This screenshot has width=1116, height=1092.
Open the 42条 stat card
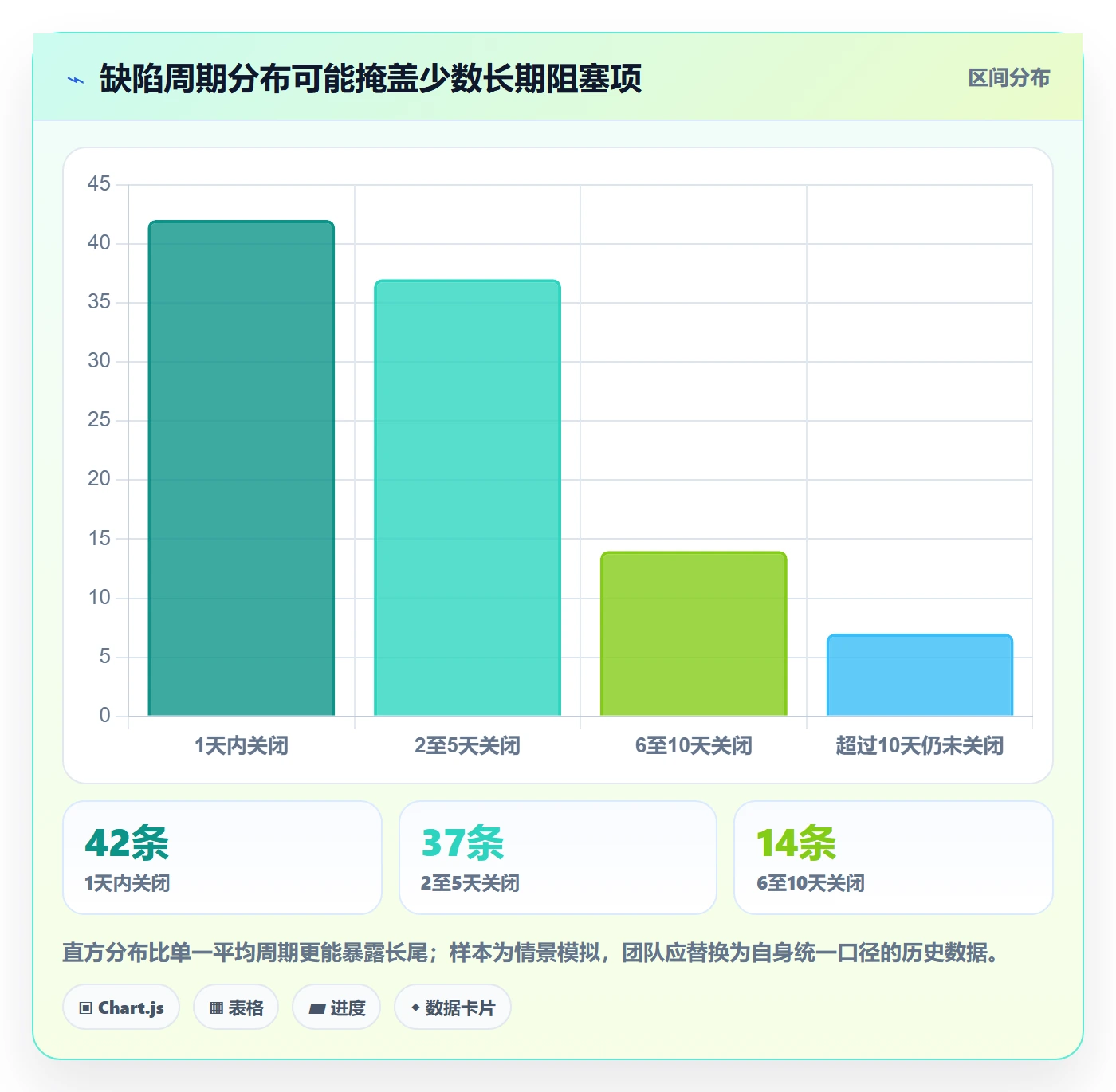click(x=222, y=858)
